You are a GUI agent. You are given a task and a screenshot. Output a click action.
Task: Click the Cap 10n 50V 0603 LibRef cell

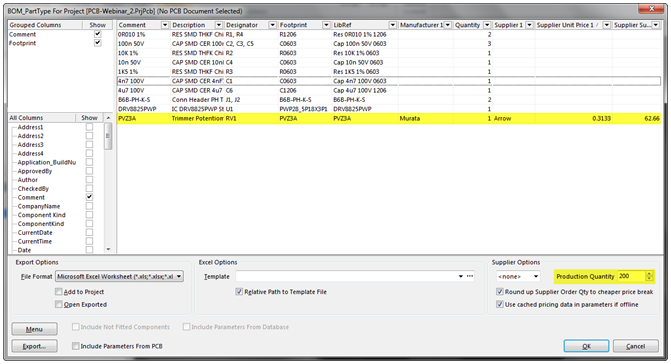tap(365, 62)
